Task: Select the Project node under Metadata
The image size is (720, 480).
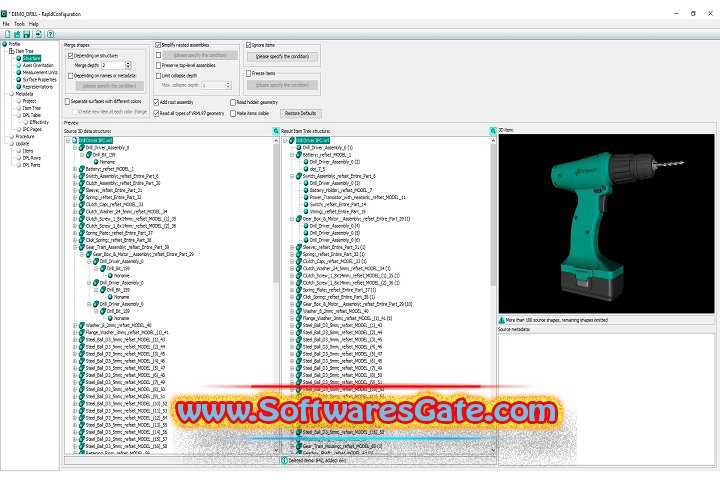Action: click(x=29, y=101)
